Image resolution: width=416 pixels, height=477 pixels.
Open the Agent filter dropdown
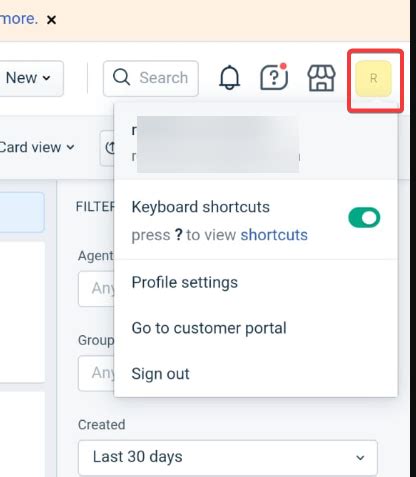tap(96, 289)
